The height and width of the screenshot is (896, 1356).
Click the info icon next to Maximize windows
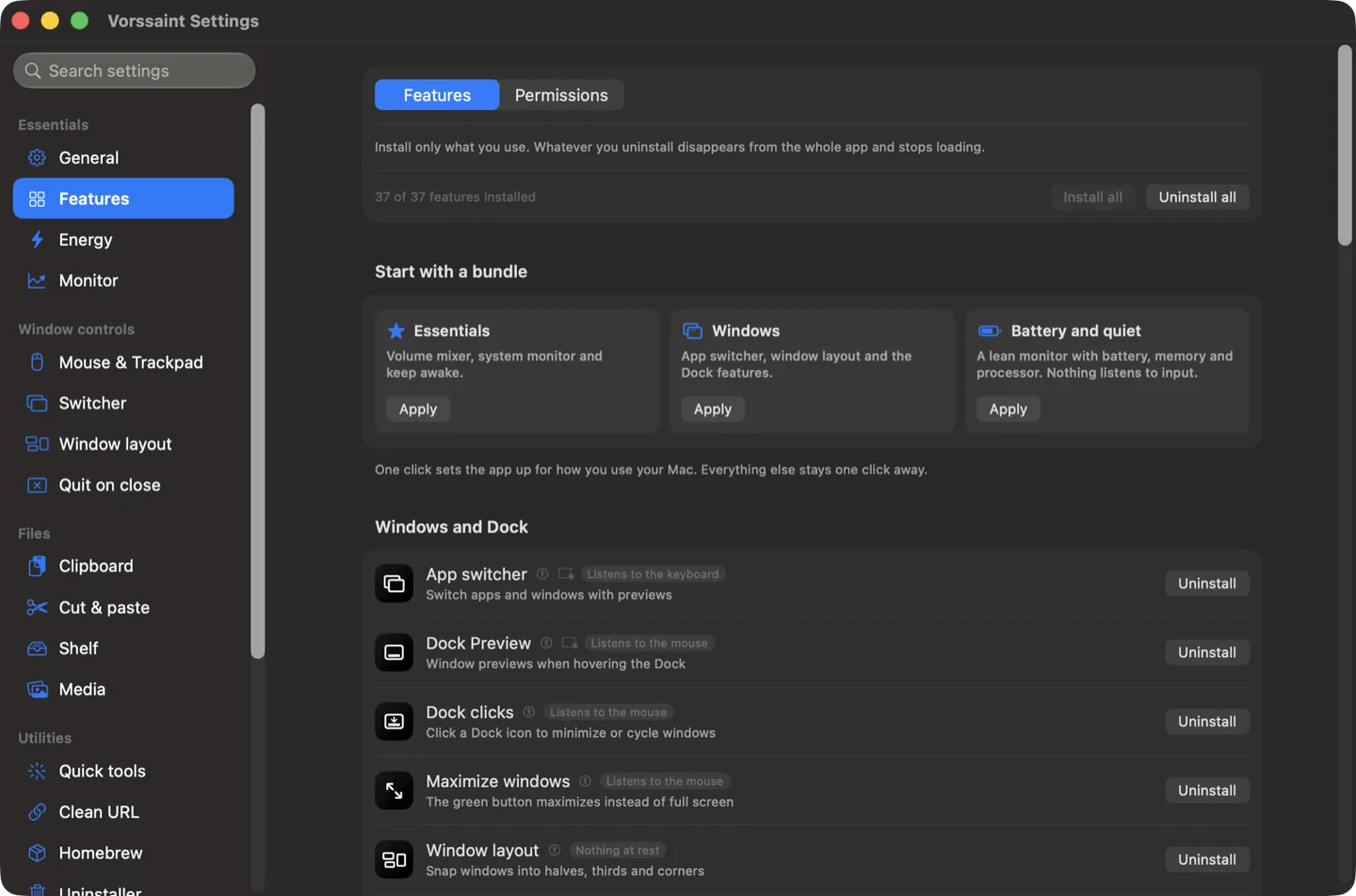(x=586, y=781)
